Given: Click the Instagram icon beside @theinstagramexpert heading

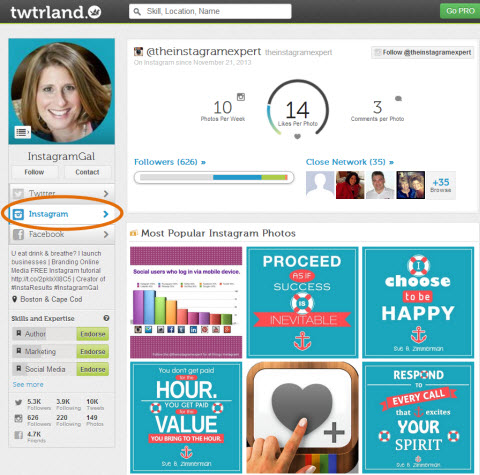Looking at the screenshot, I should pos(138,52).
